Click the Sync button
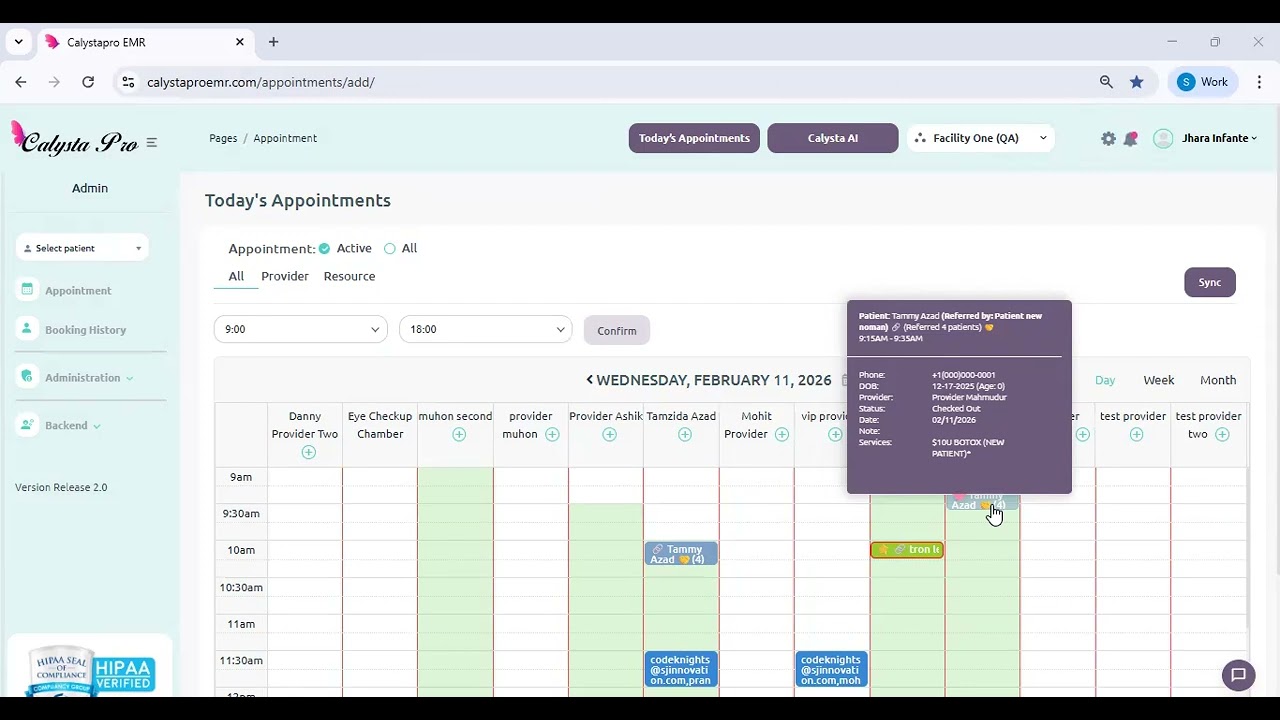This screenshot has height=720, width=1280. pyautogui.click(x=1210, y=282)
